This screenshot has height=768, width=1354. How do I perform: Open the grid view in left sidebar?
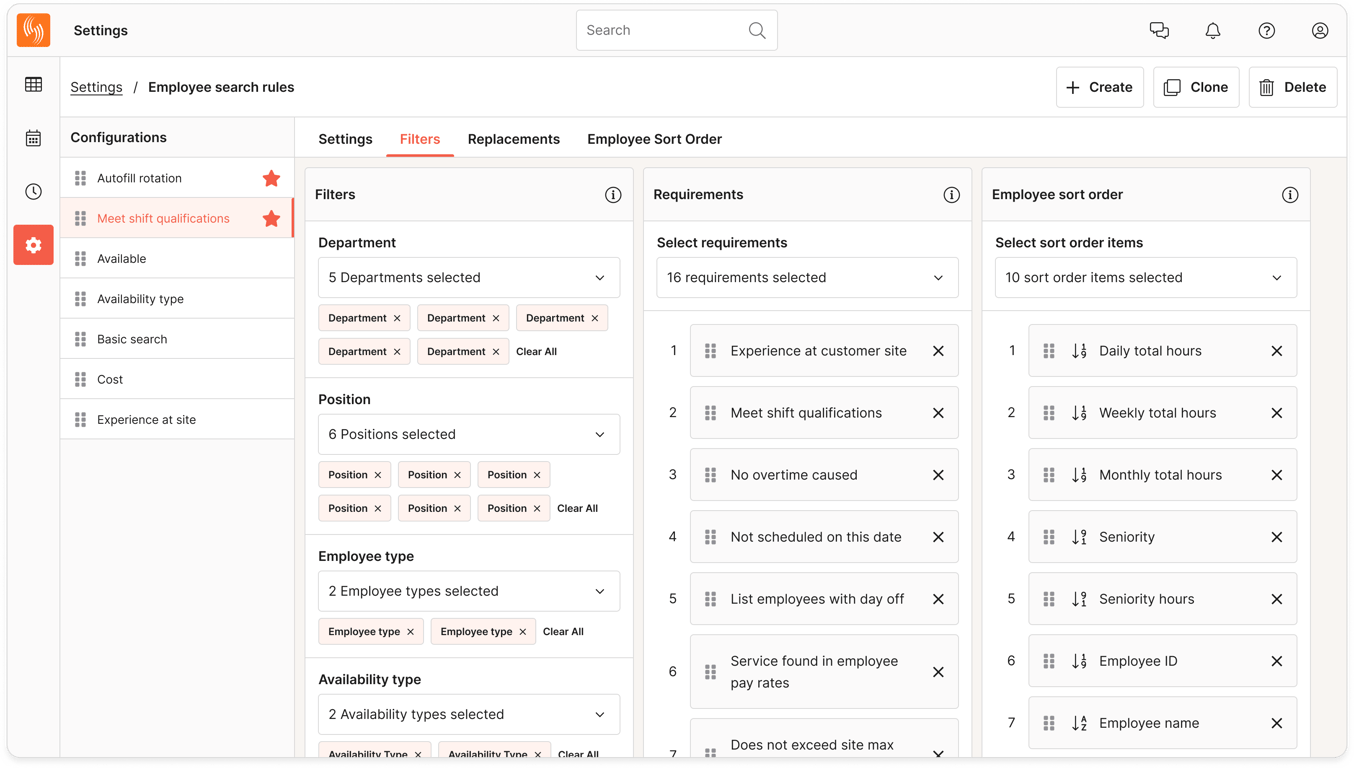[33, 85]
